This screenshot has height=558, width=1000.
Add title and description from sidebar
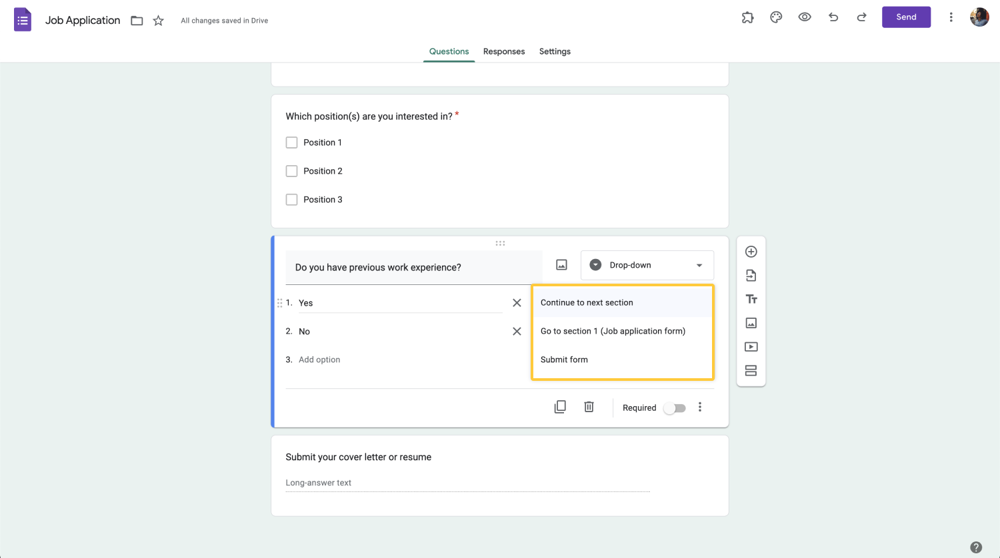click(751, 299)
